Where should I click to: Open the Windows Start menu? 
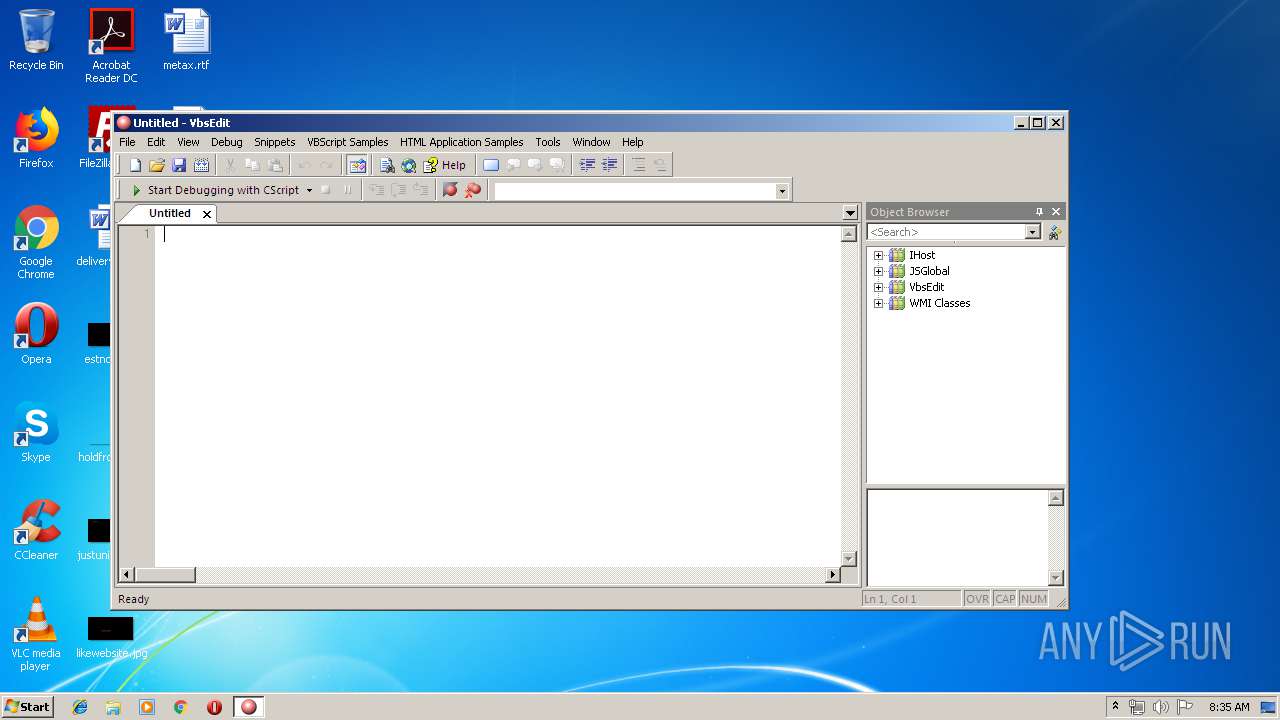[28, 706]
